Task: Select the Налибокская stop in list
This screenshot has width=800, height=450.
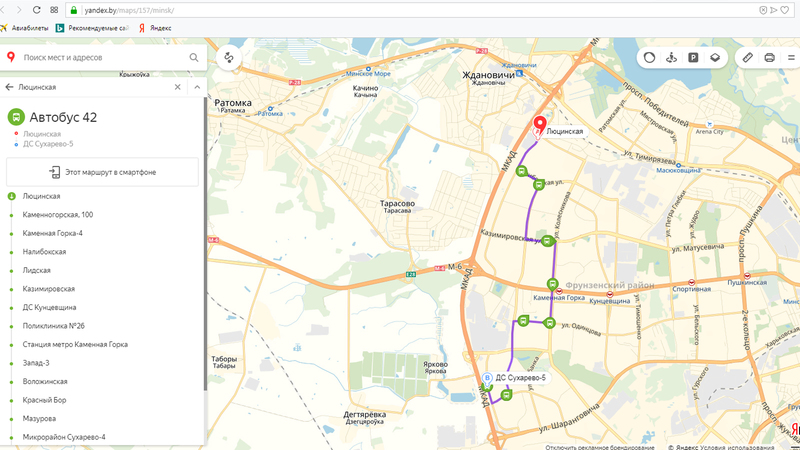Action: coord(43,252)
